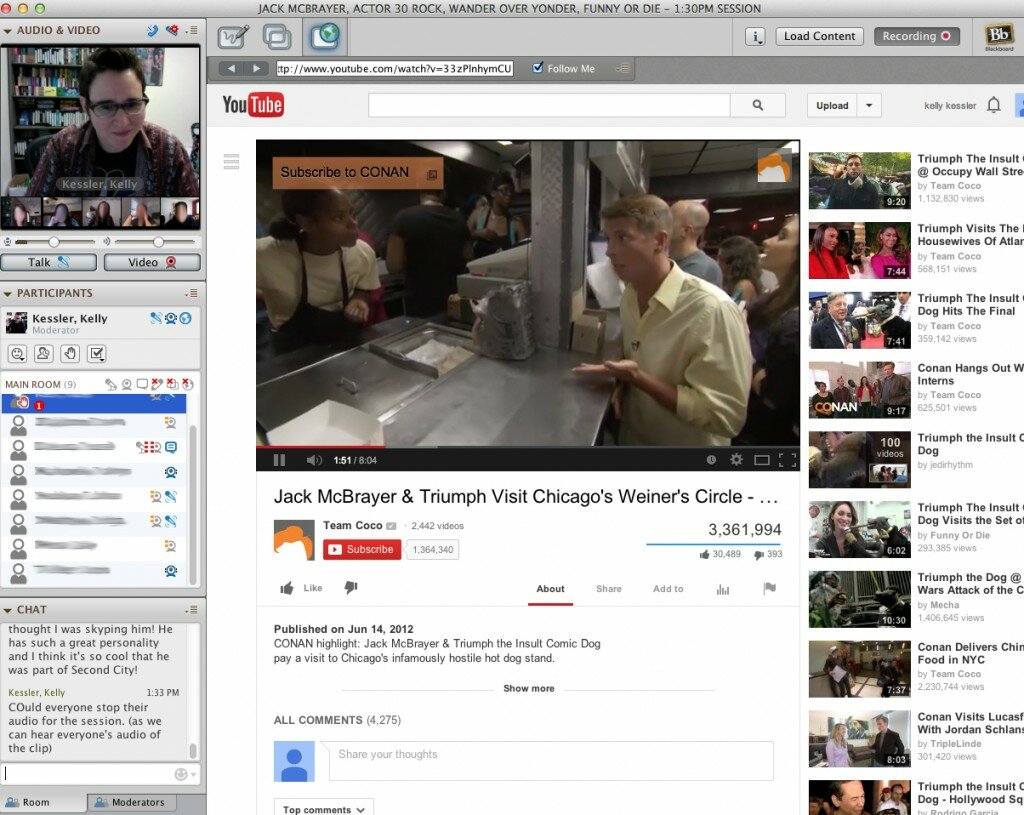Switch video to theater mode
The image size is (1024, 815).
(761, 460)
